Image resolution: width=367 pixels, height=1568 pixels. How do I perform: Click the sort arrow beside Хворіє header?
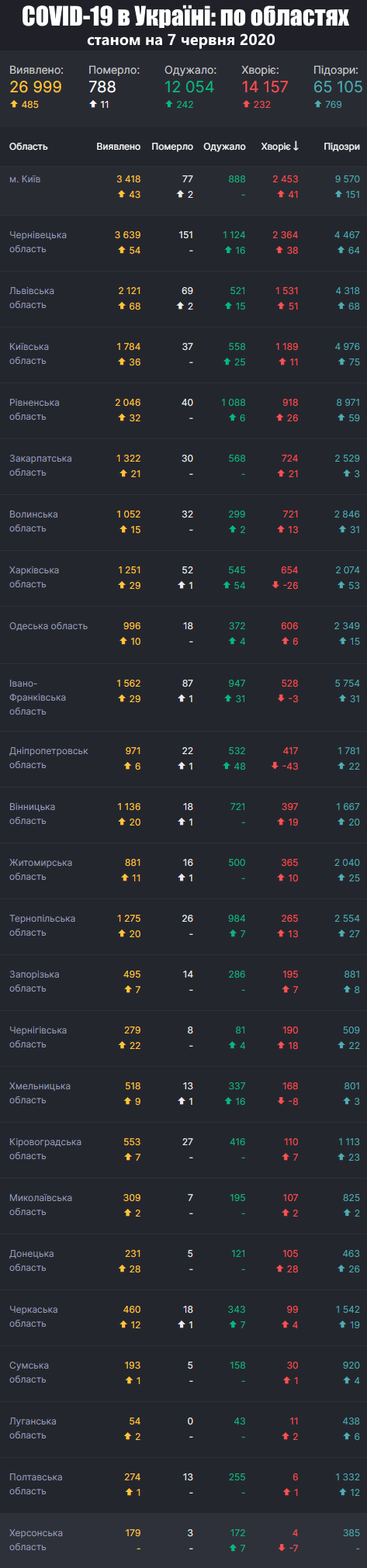coord(296,146)
